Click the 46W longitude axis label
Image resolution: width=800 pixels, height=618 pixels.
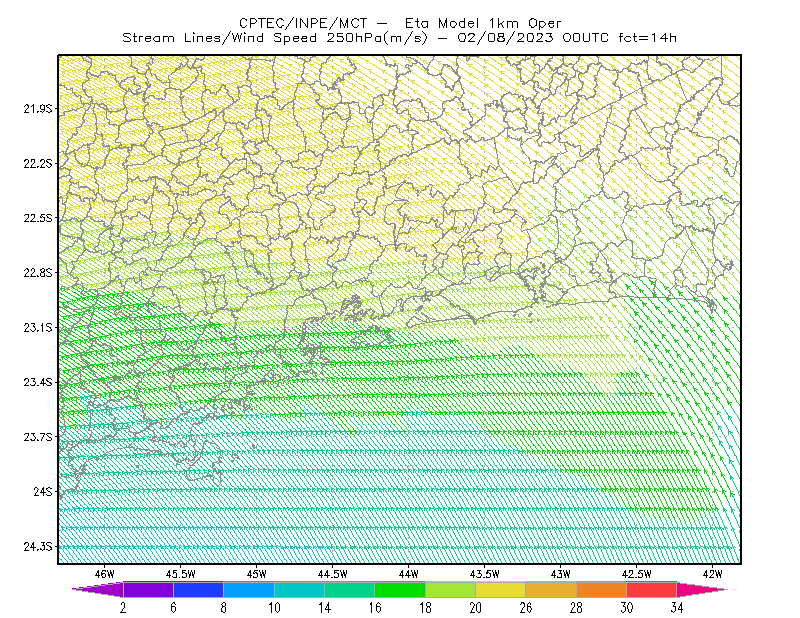pos(105,574)
